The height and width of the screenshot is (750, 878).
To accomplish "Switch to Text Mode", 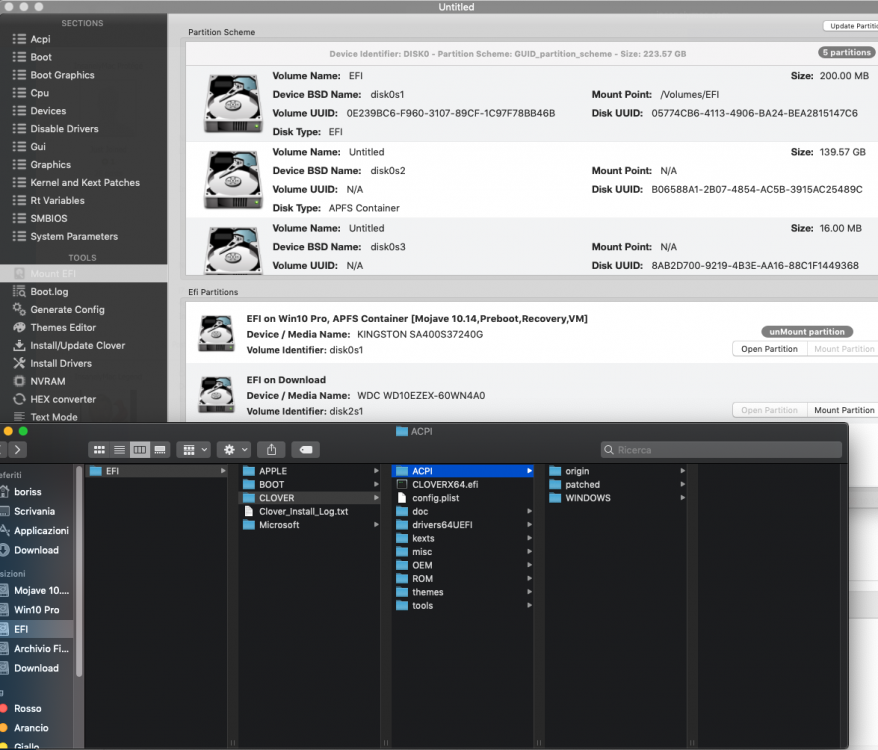I will [54, 417].
